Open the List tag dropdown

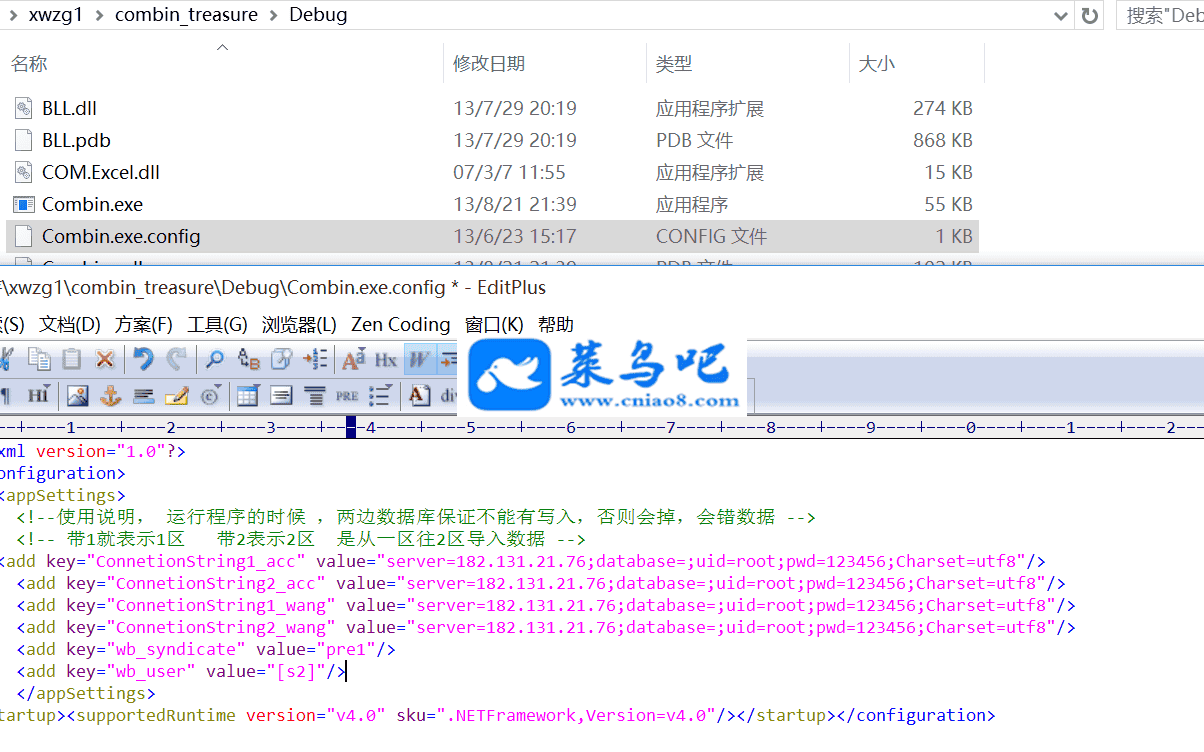pyautogui.click(x=380, y=396)
